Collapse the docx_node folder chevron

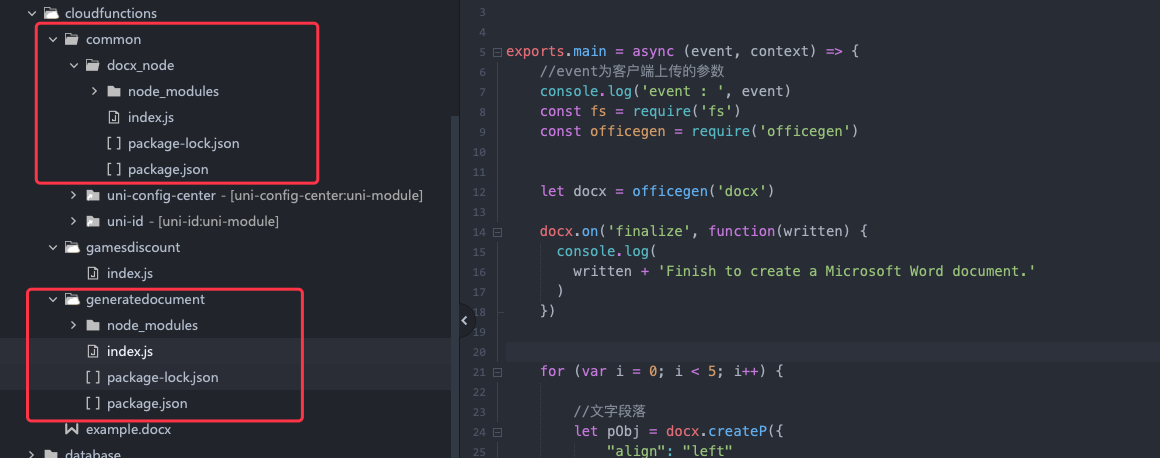tap(73, 65)
